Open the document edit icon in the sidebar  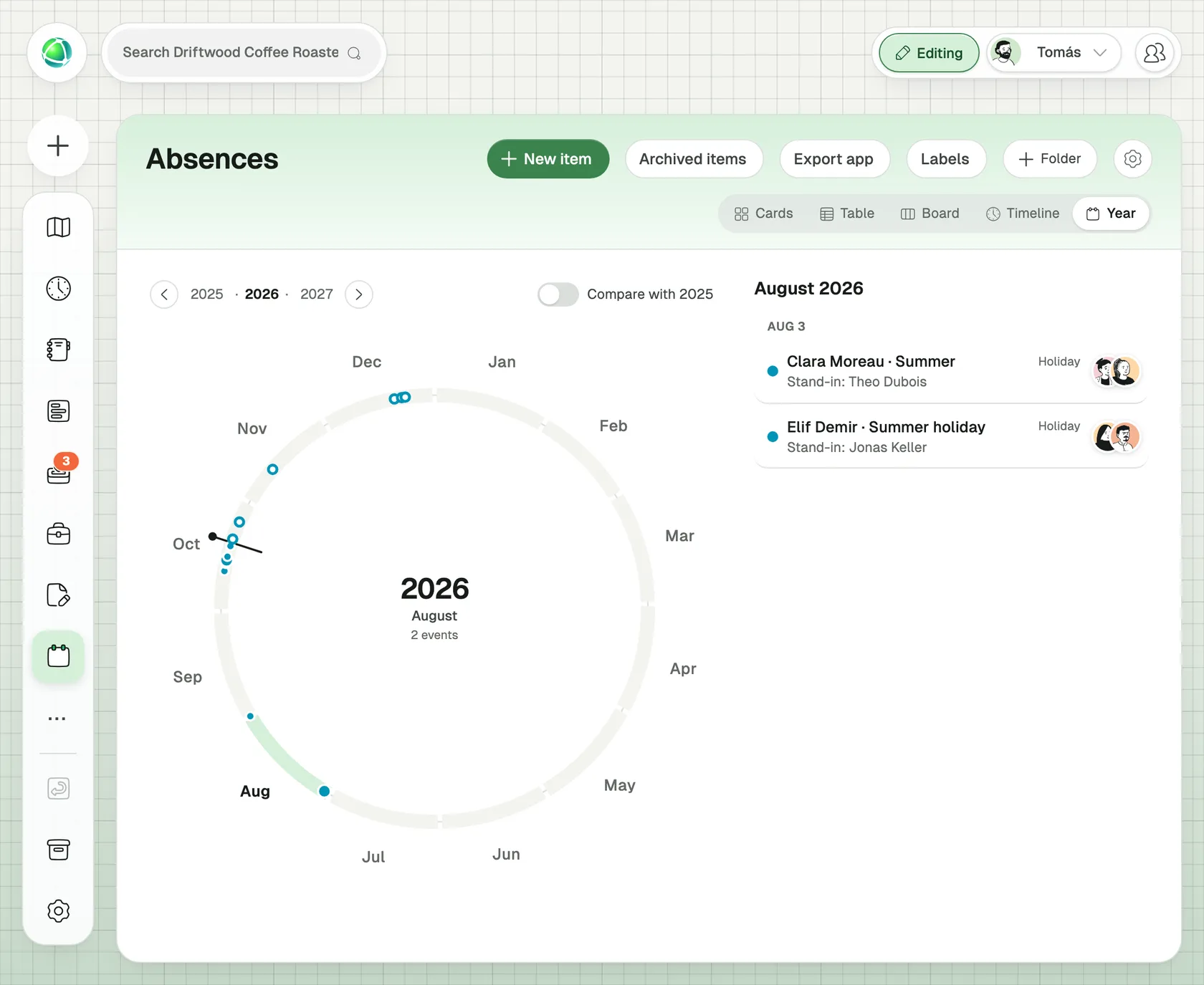tap(58, 595)
